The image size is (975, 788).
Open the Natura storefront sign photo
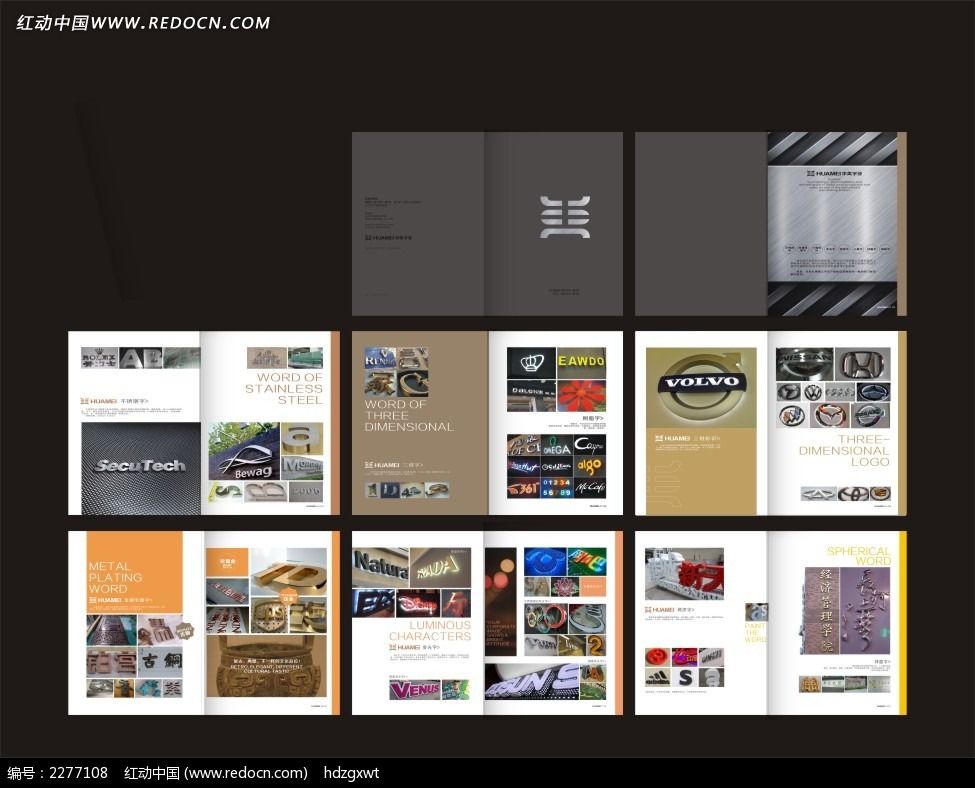click(381, 567)
